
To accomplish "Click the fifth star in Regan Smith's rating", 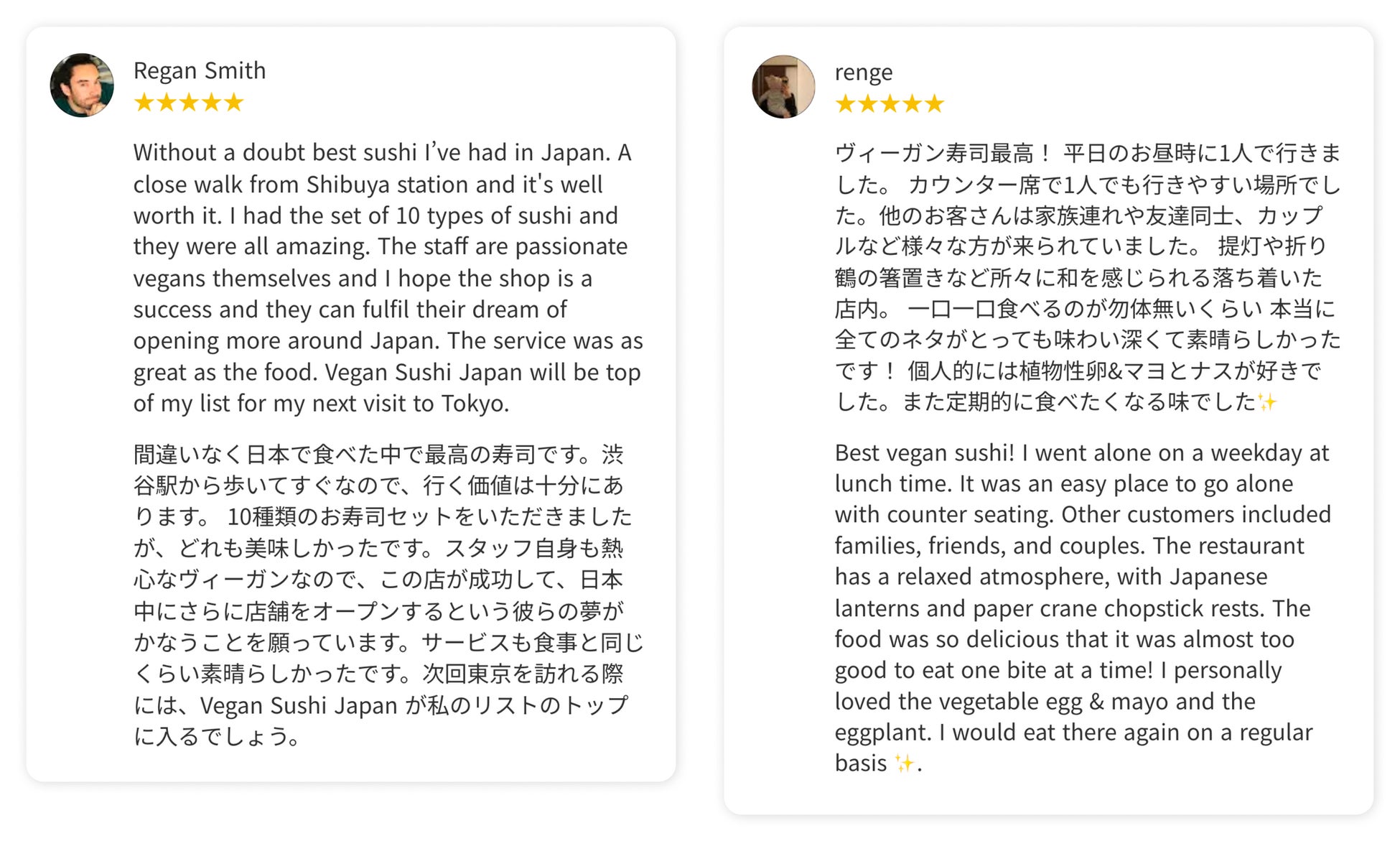I will pyautogui.click(x=234, y=103).
